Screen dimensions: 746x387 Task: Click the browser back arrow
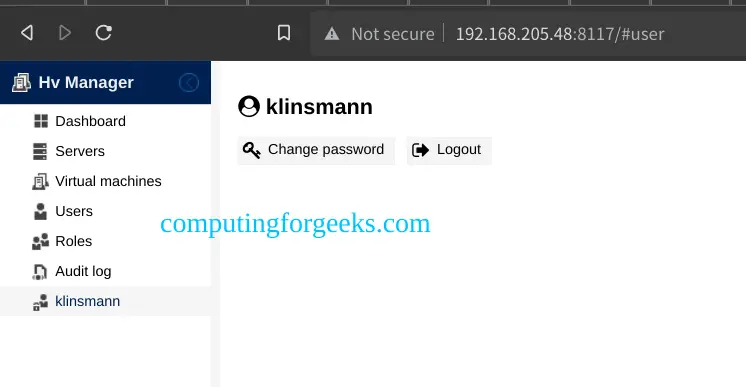27,33
